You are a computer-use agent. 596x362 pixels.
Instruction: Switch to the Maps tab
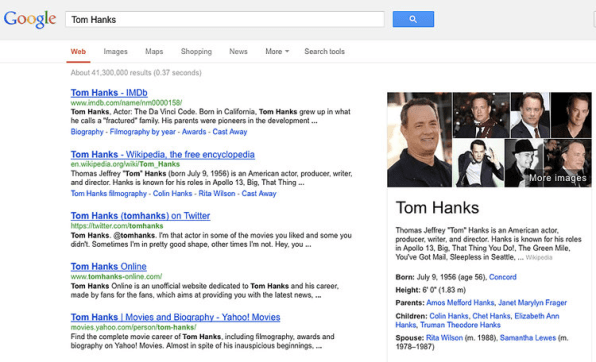tap(154, 51)
